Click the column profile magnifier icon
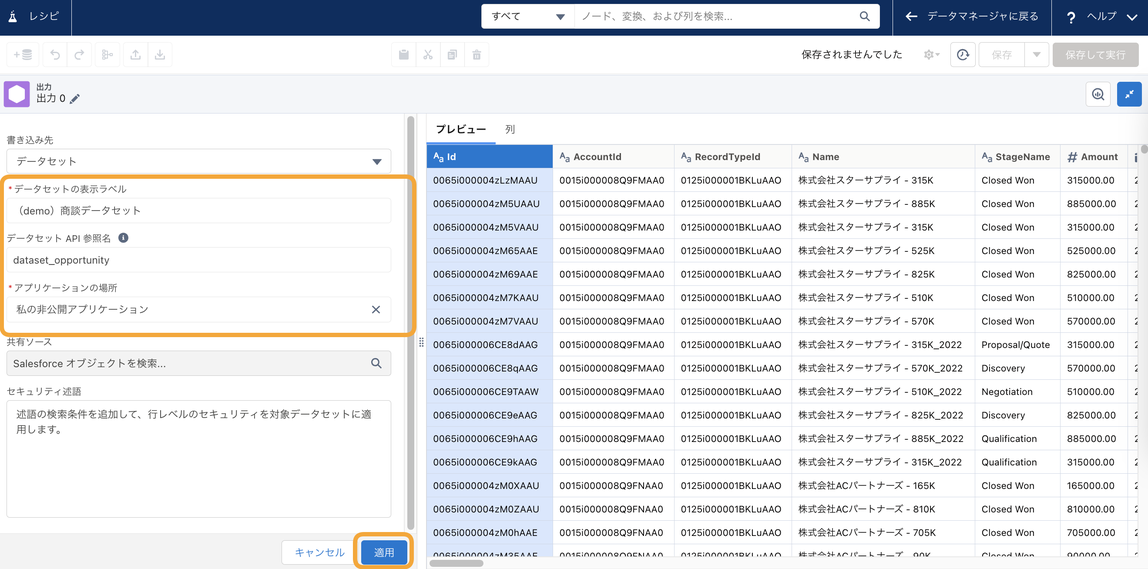The image size is (1148, 569). (x=1097, y=94)
